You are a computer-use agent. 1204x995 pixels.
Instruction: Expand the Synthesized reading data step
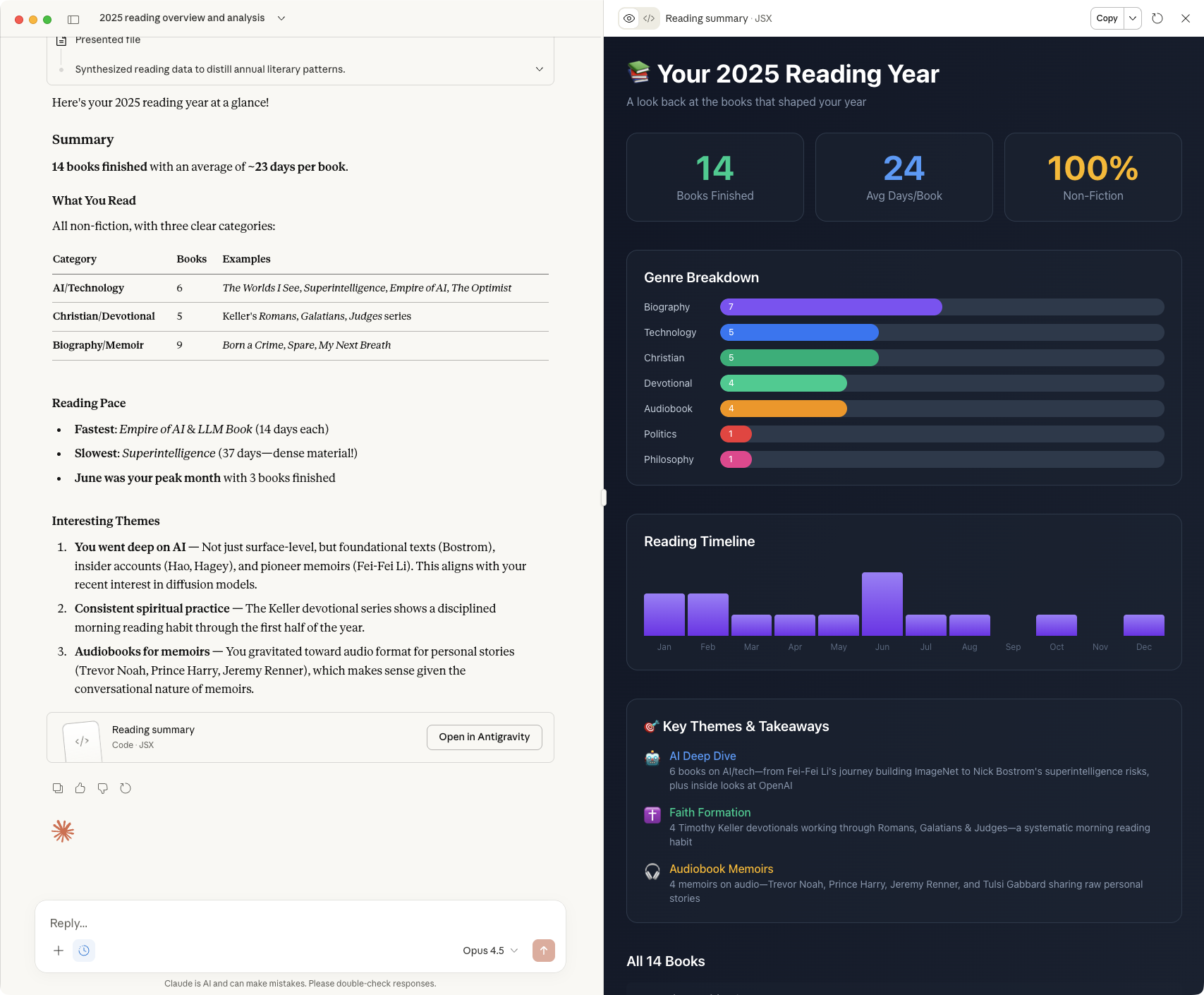[539, 69]
